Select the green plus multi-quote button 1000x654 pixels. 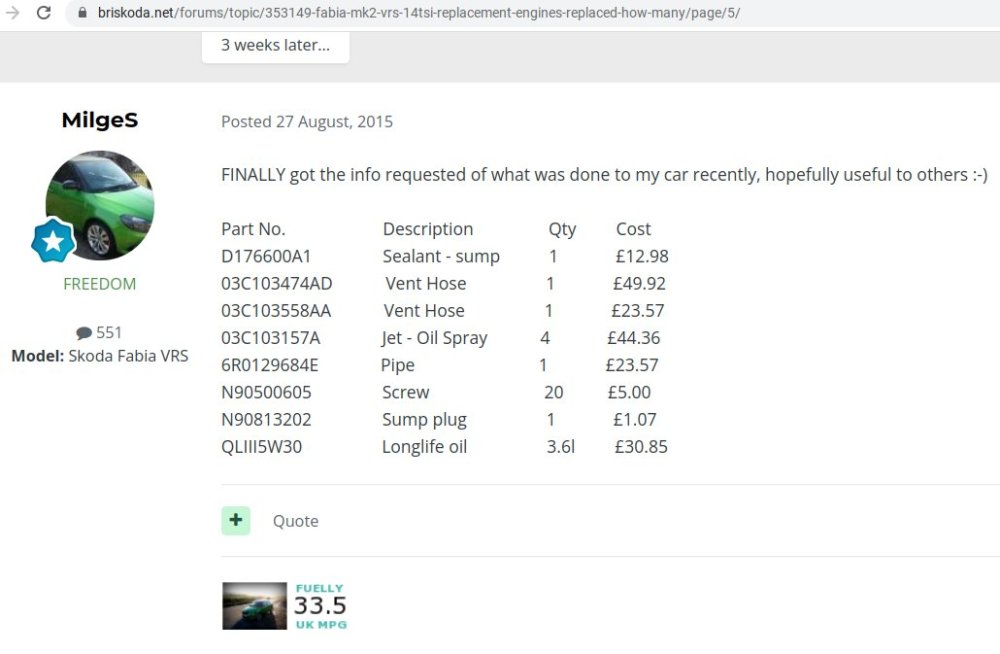(236, 521)
